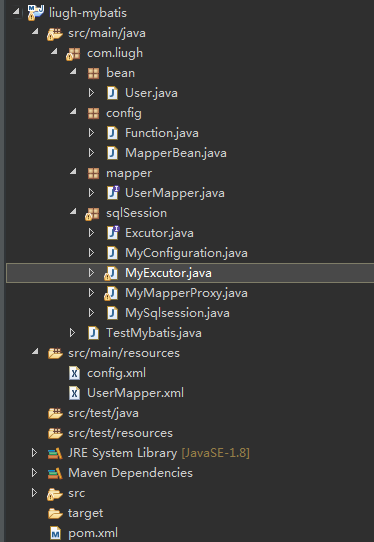Click the config.xml file icon

point(74,373)
